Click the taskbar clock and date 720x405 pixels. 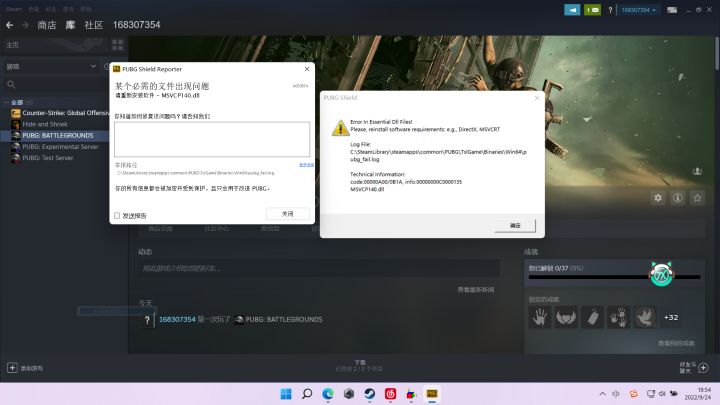[x=698, y=394]
